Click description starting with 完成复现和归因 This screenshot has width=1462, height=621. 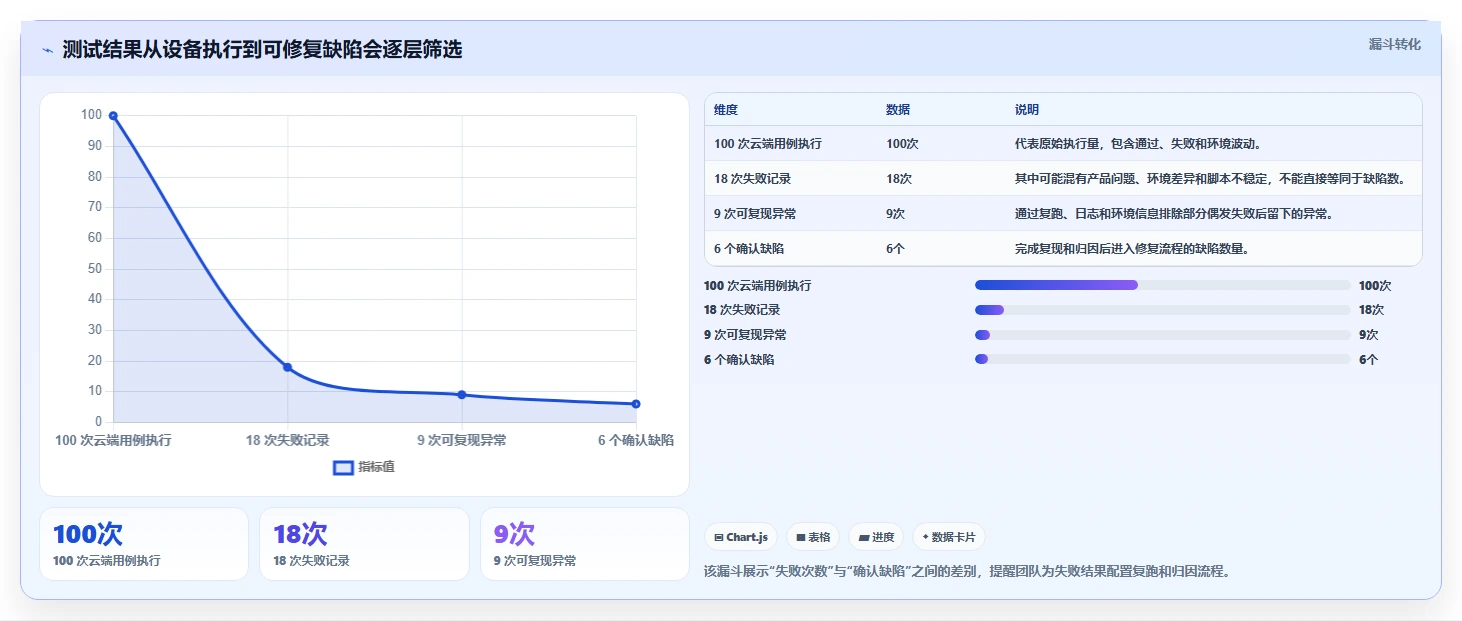[1132, 249]
